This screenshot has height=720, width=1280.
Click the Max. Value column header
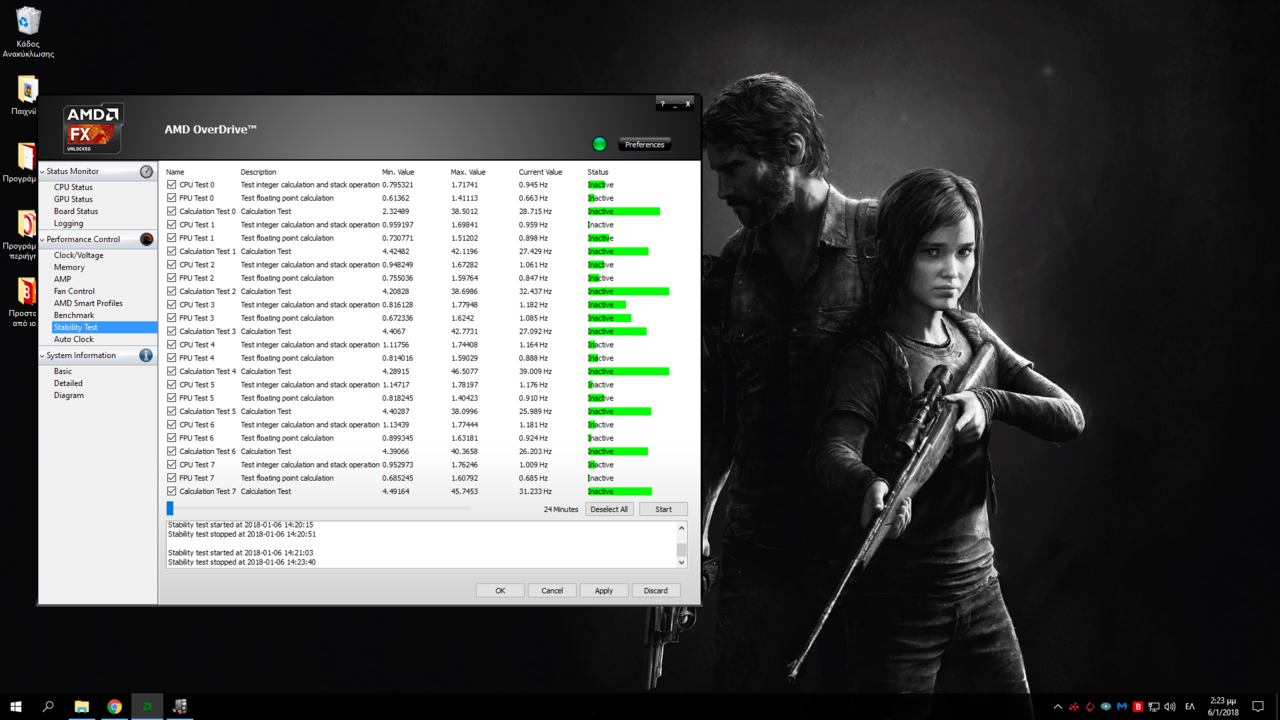[468, 172]
